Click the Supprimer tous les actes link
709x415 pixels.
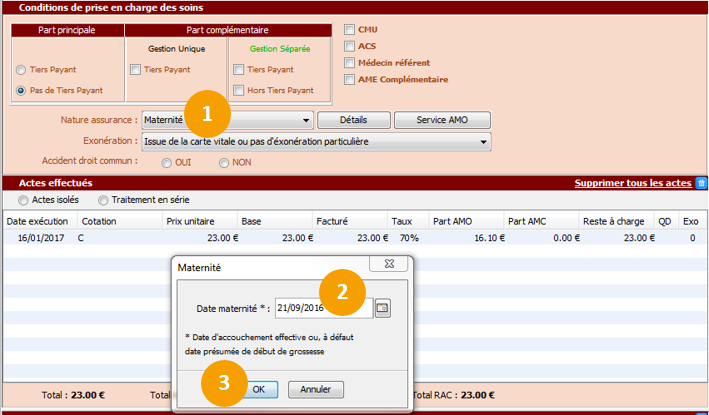[632, 184]
